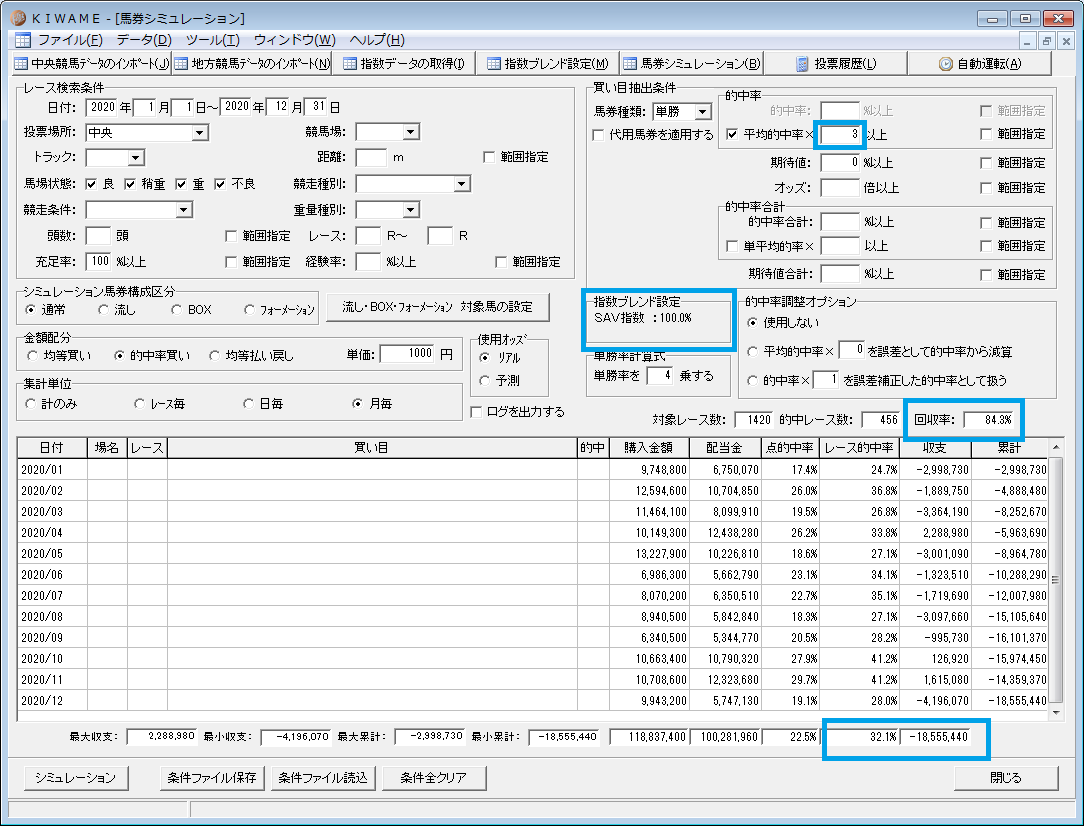The image size is (1084, 826).
Task: Toggle the 稍重 track condition checkbox
Action: [x=130, y=184]
